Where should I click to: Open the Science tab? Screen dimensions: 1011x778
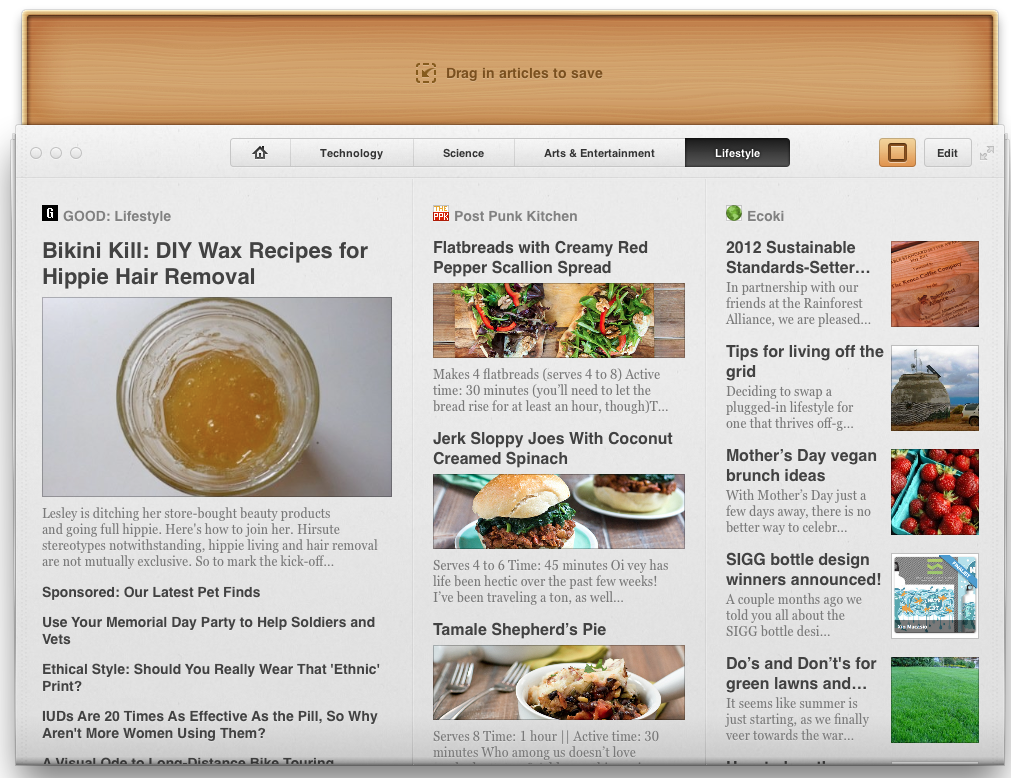463,153
